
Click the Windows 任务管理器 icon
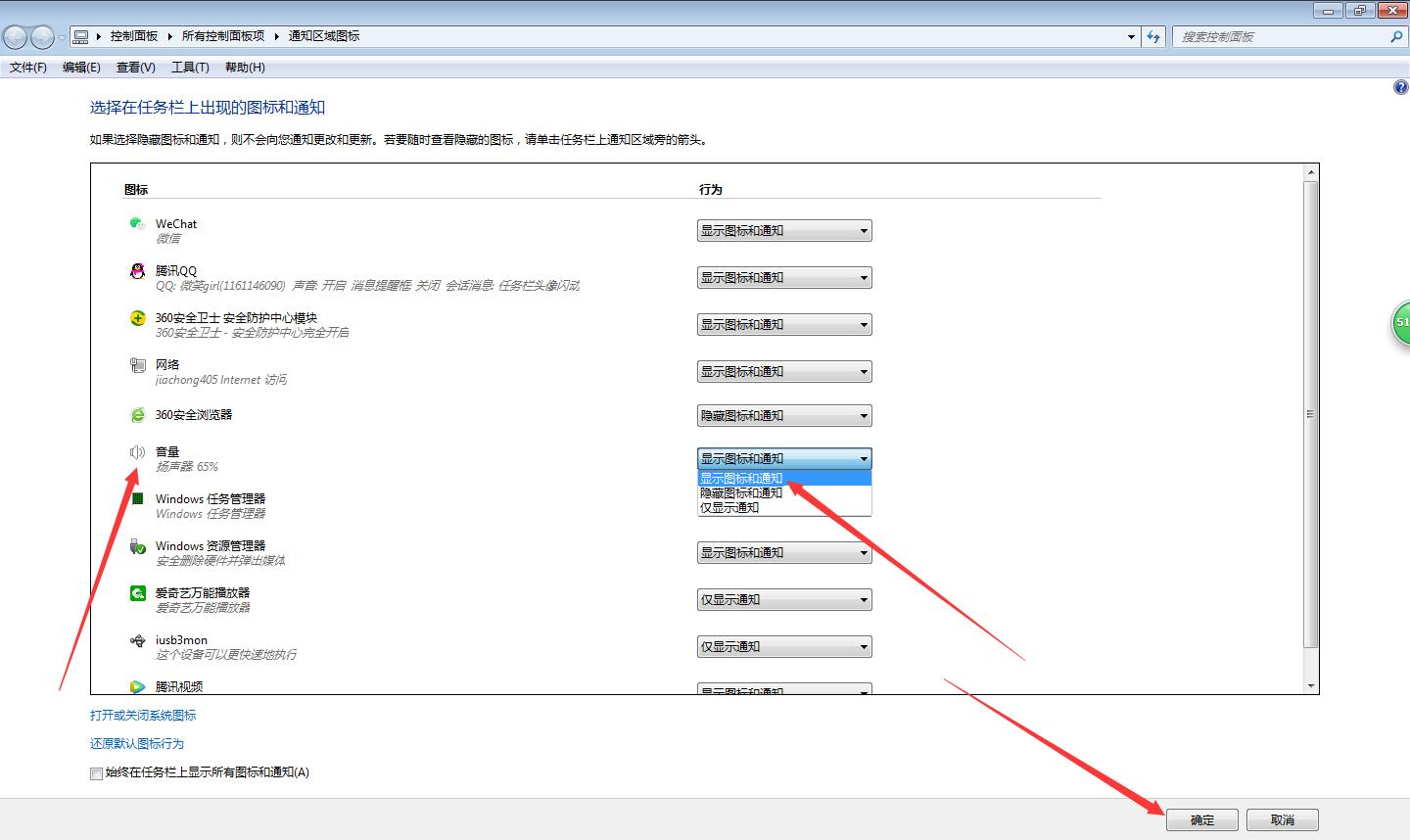137,499
